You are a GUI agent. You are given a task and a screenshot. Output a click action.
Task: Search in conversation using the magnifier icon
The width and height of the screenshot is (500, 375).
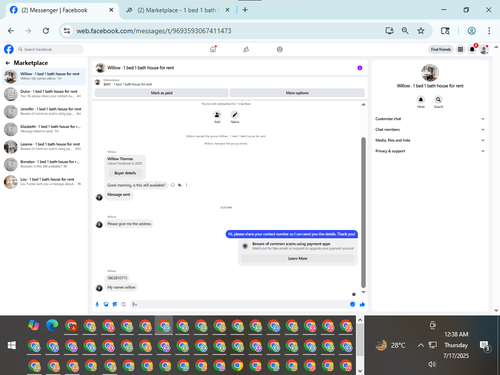438,99
